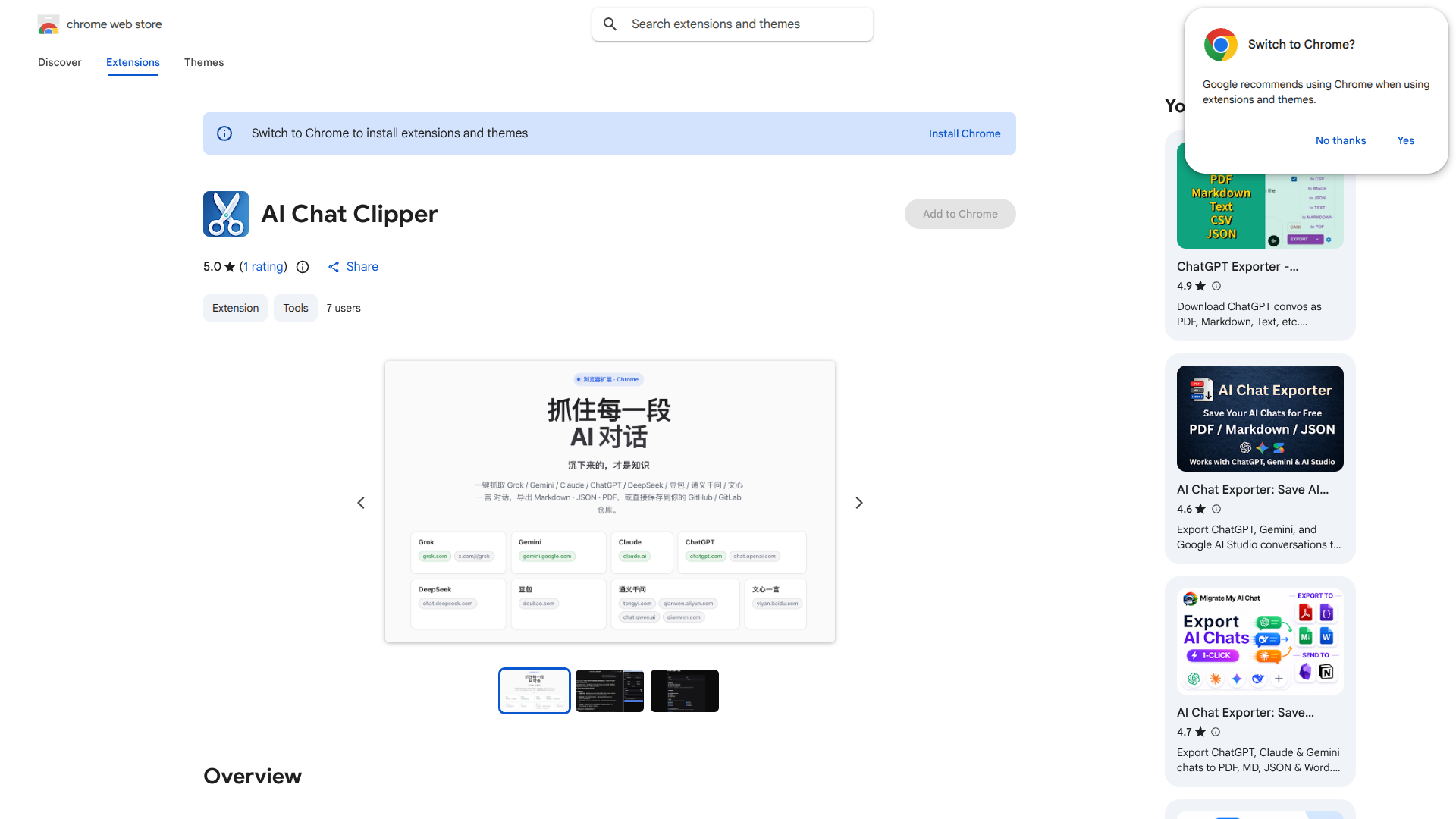This screenshot has width=1456, height=819.
Task: Click info icon beside 4.7 rating
Action: click(x=1216, y=732)
